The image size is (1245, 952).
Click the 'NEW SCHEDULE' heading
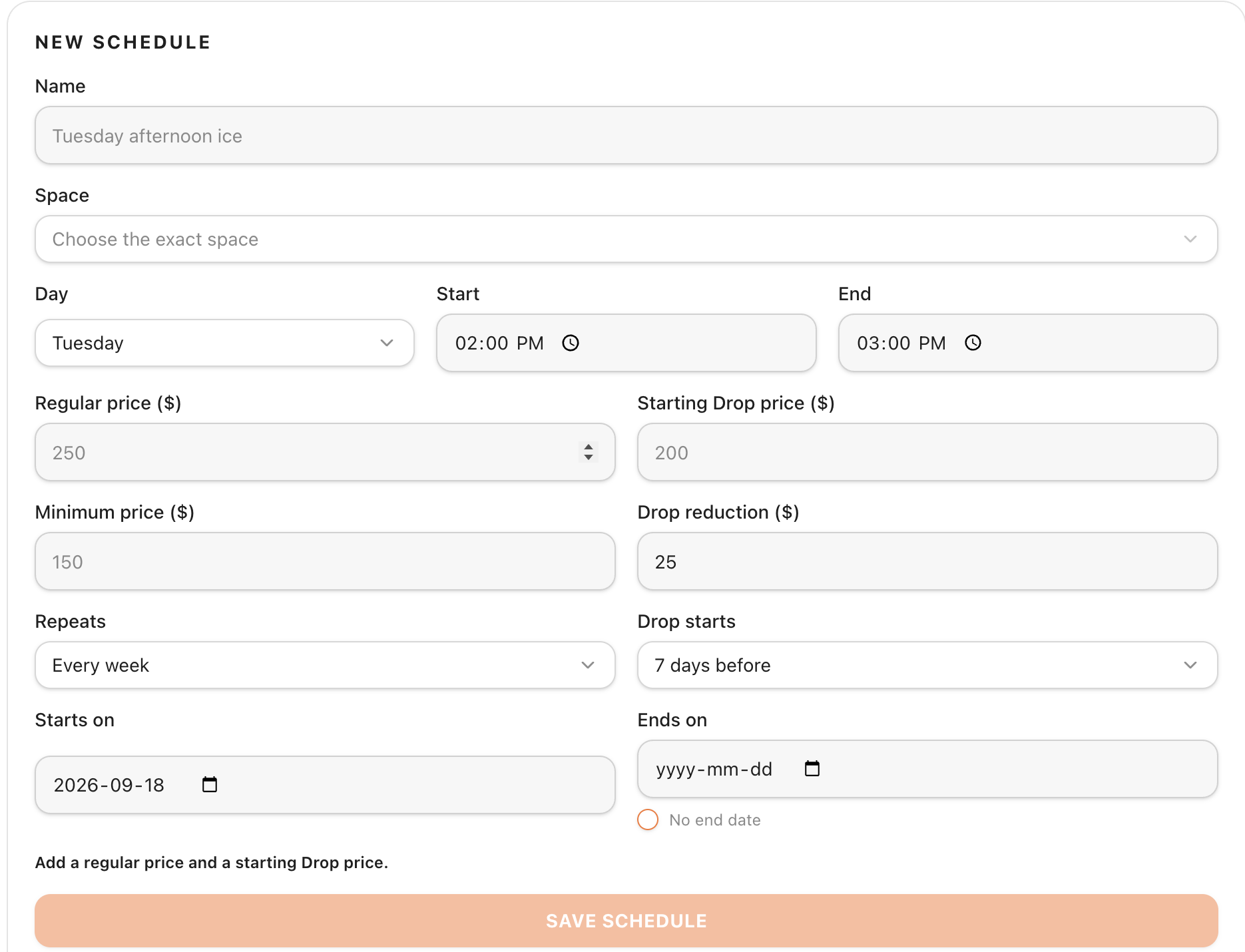point(123,43)
